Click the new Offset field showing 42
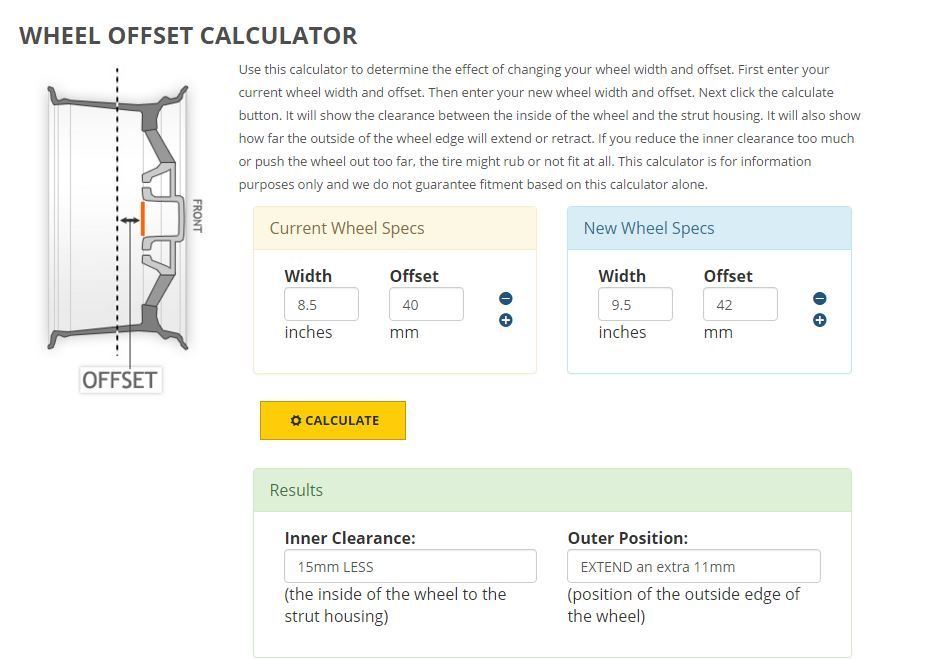This screenshot has height=659, width=930. click(740, 303)
